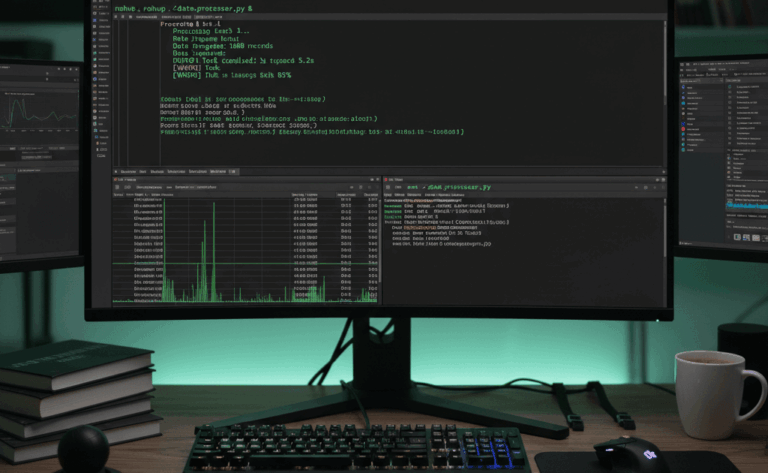This screenshot has width=768, height=473.
Task: Select the log line ending in "85%"
Action: (232, 75)
